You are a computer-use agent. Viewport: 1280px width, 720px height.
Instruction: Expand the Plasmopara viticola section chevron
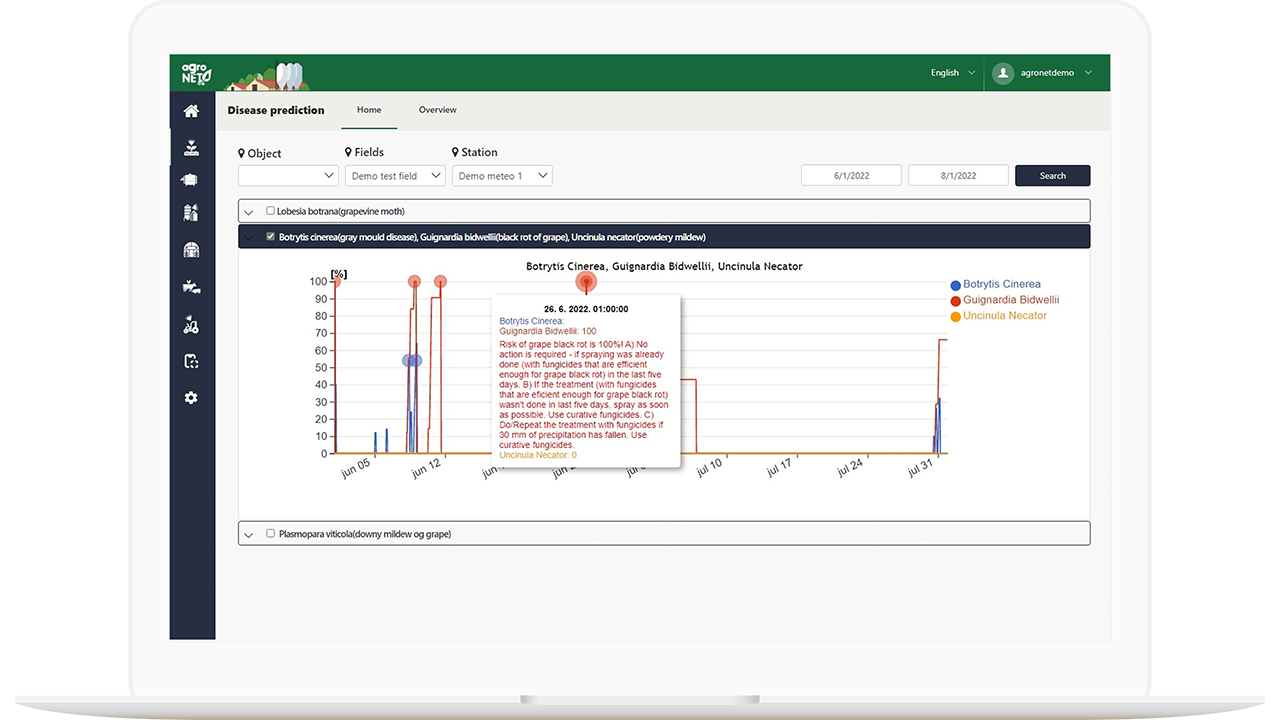[x=248, y=535]
